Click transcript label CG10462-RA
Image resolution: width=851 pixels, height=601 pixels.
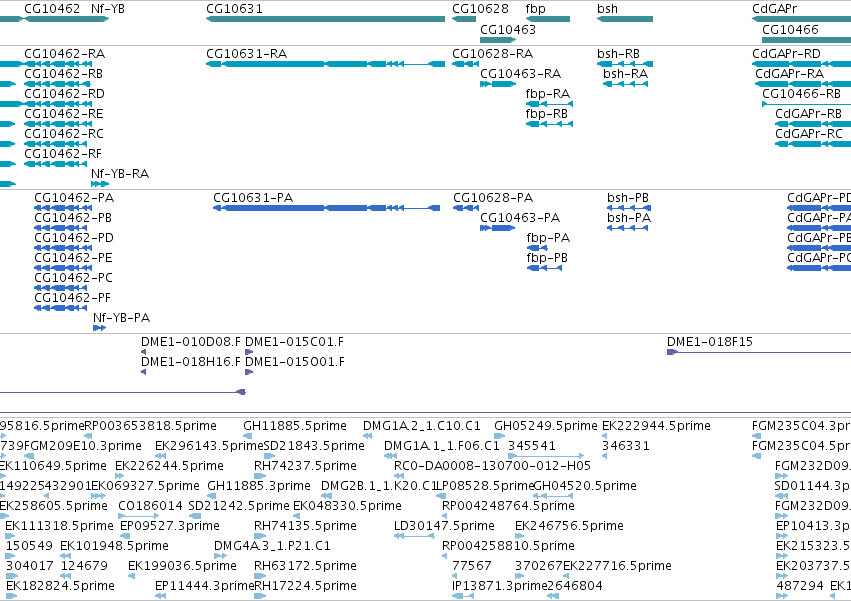pyautogui.click(x=65, y=54)
